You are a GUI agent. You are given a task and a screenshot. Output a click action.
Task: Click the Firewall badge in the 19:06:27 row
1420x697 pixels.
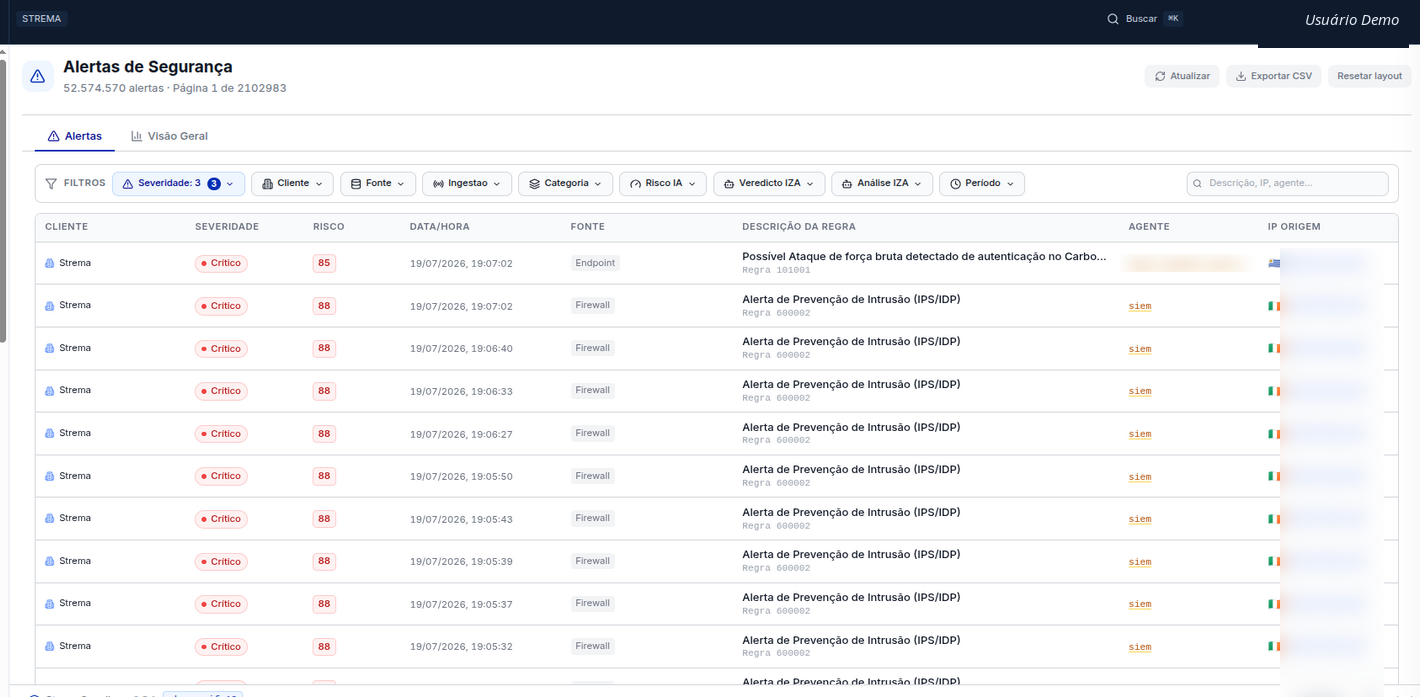(x=592, y=433)
